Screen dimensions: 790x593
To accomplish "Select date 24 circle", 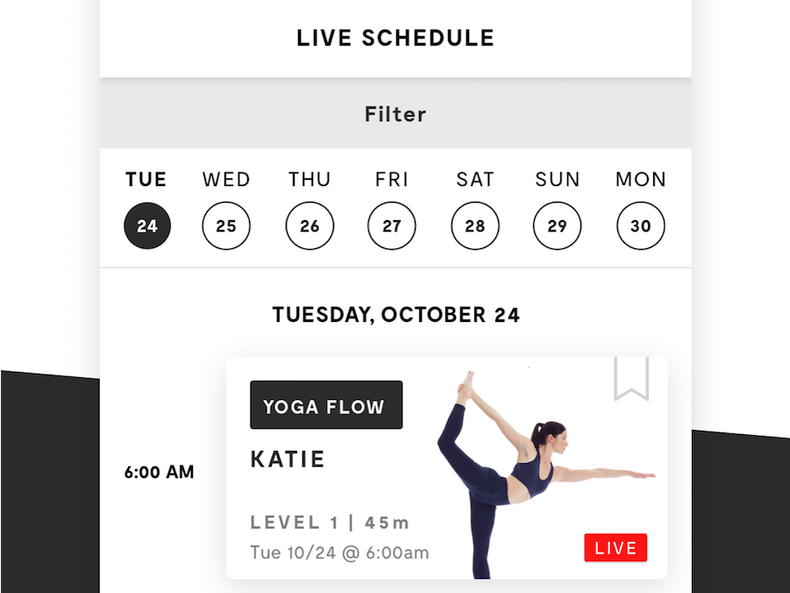I will click(147, 226).
